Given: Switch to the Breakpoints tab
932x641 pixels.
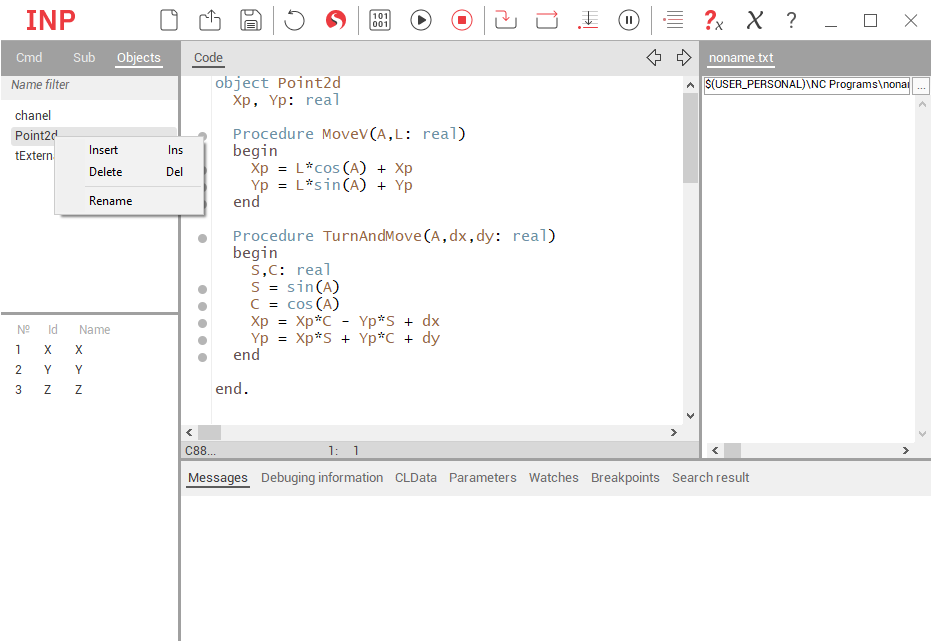Looking at the screenshot, I should 625,478.
